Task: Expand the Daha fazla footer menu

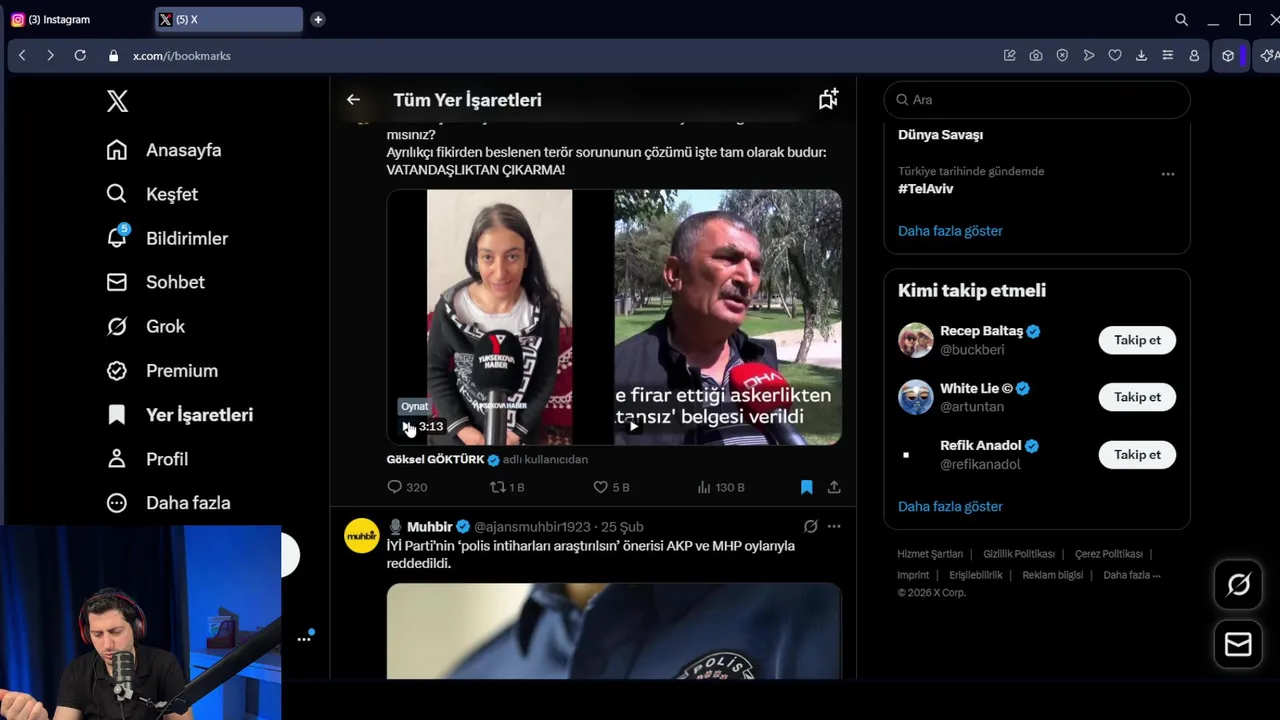Action: click(x=1131, y=575)
